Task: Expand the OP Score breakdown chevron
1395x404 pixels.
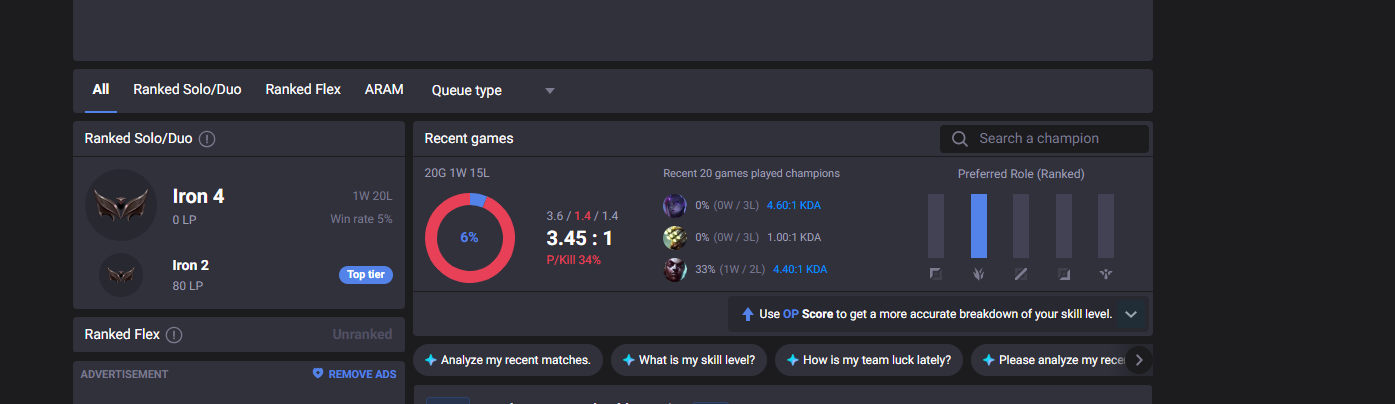Action: 1131,314
